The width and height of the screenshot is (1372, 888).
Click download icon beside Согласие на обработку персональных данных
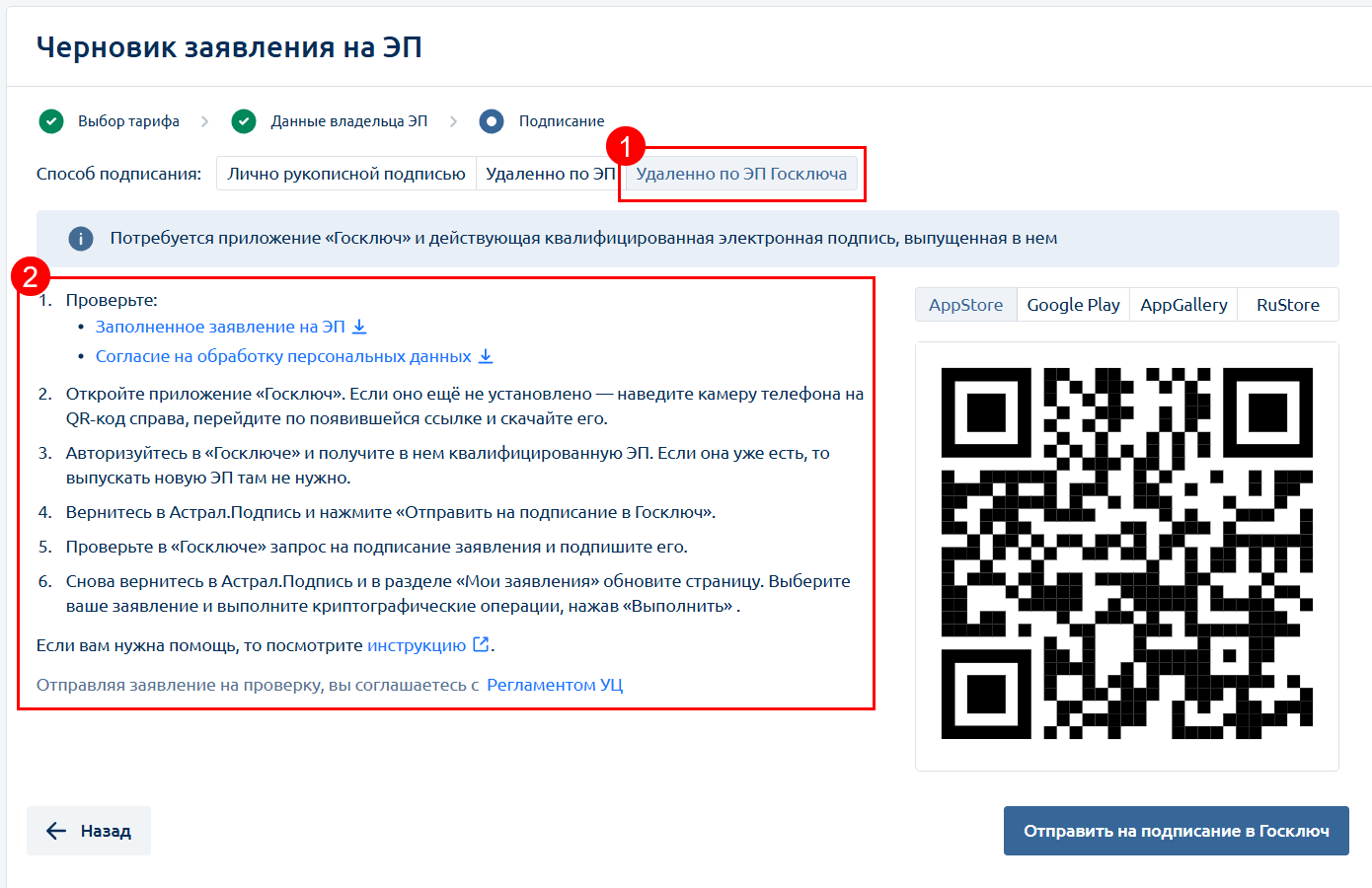(486, 356)
